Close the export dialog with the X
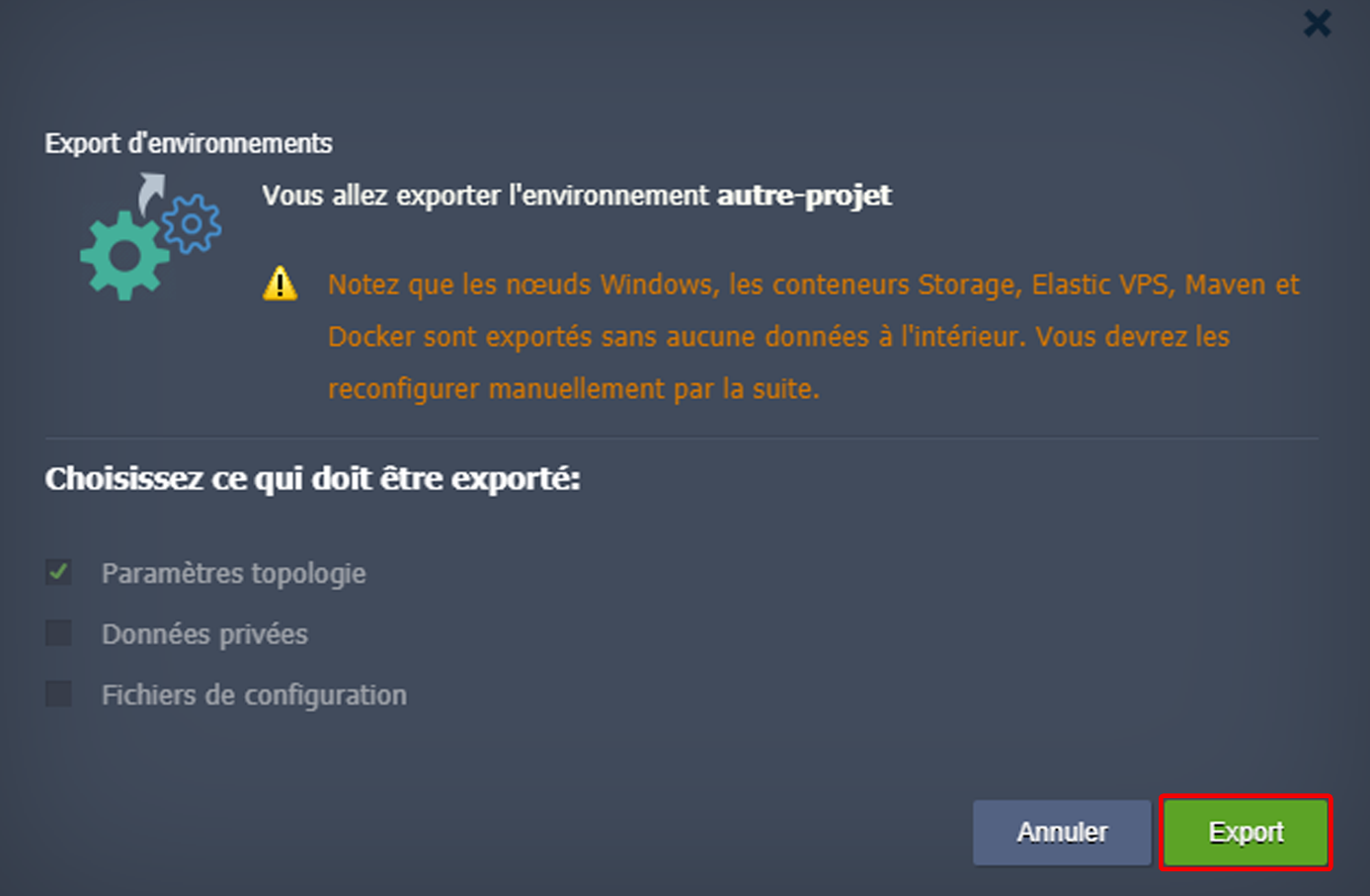The height and width of the screenshot is (896, 1370). tap(1317, 24)
